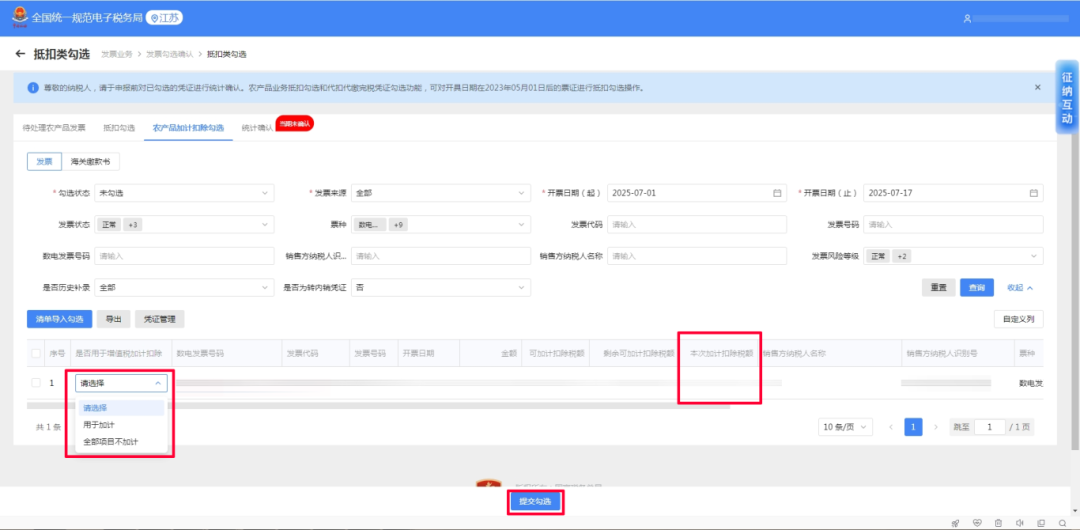Viewport: 1080px width, 530px height.
Task: Click the blue 查询 button
Action: [977, 287]
